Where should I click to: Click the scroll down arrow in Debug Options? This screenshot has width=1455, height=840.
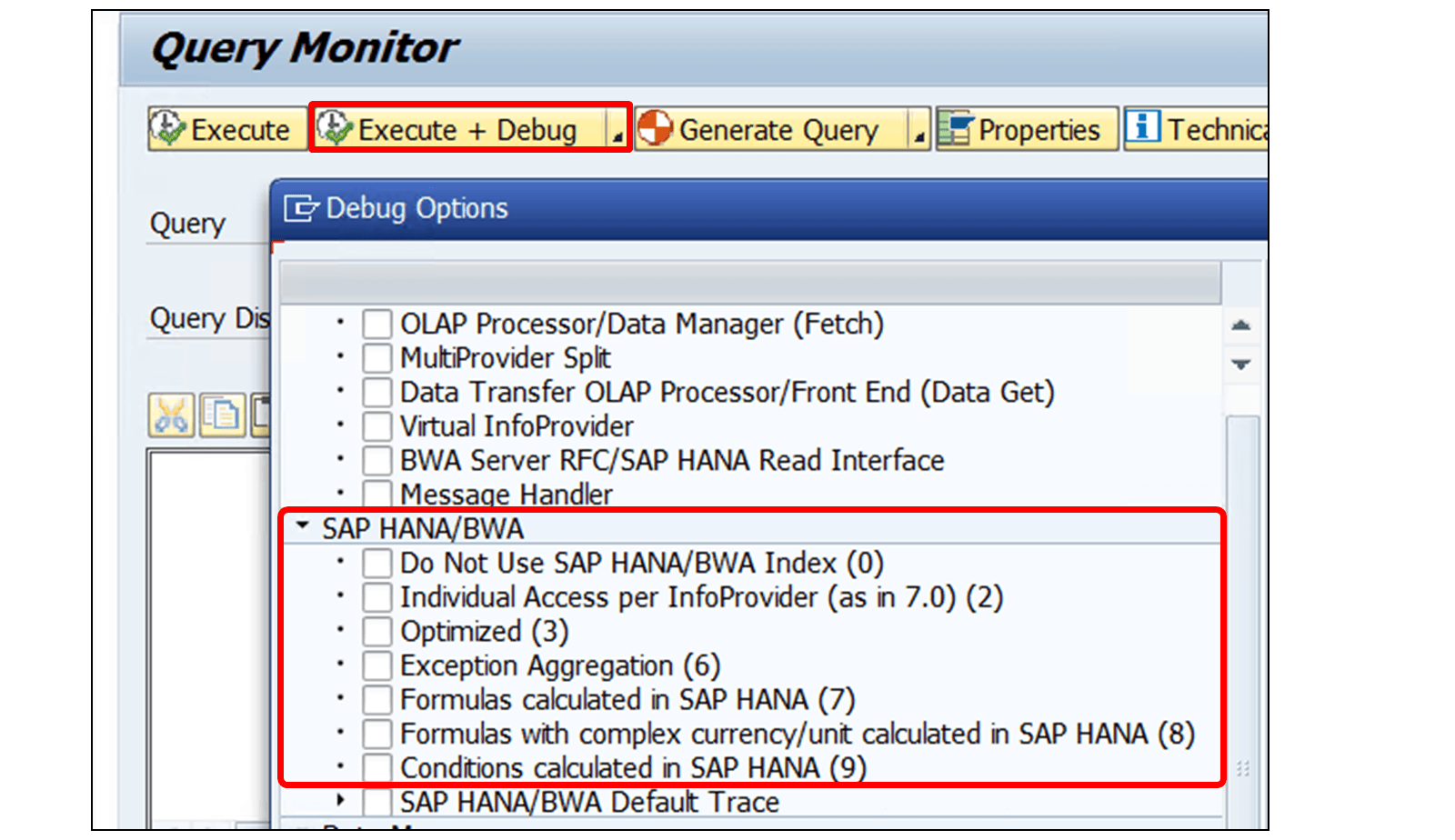(x=1241, y=364)
